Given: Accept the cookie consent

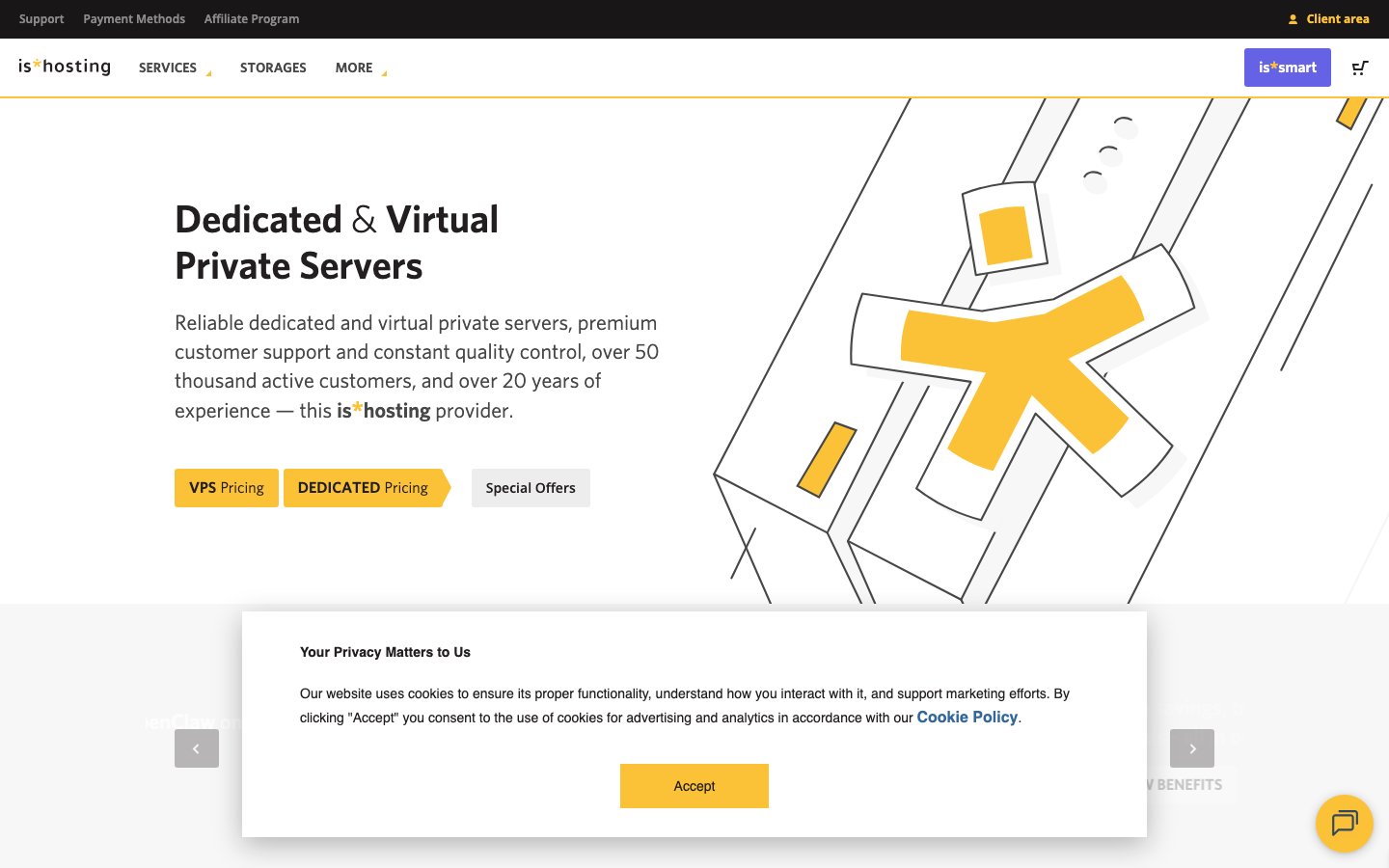Looking at the screenshot, I should click(694, 786).
